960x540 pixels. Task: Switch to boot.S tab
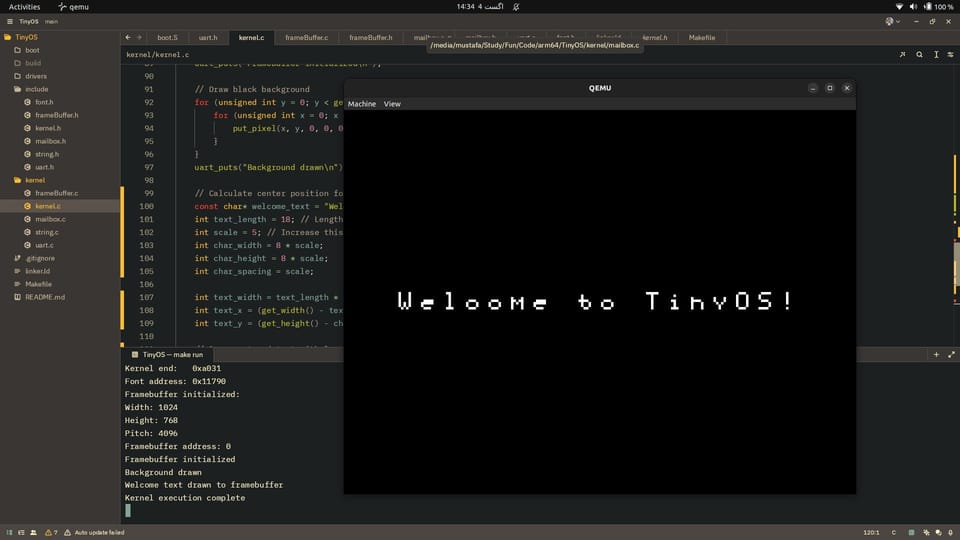tap(167, 37)
